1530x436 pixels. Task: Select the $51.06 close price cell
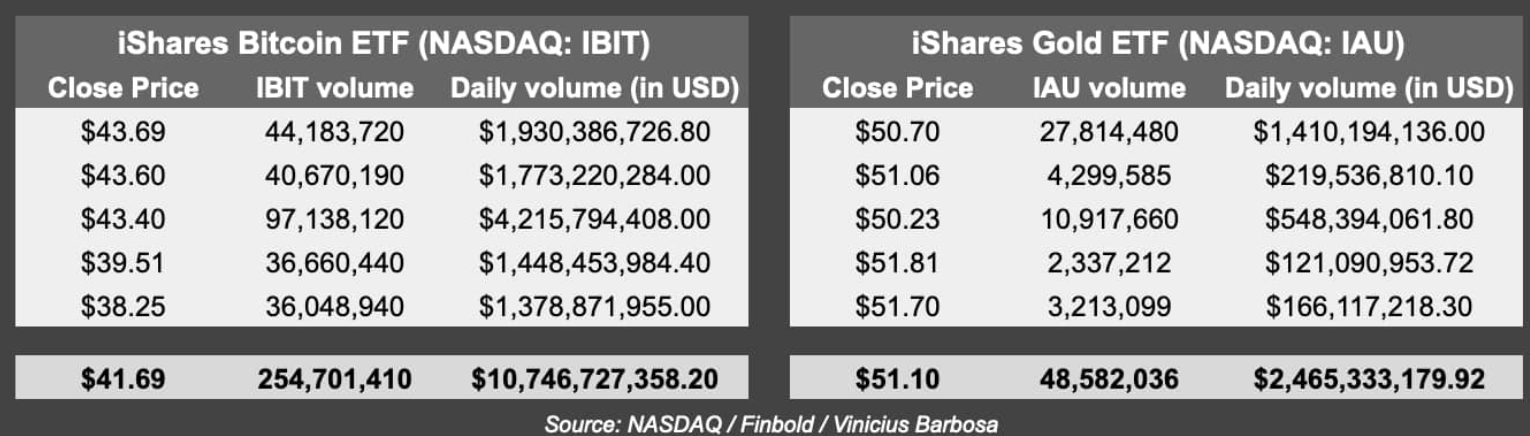coord(897,174)
